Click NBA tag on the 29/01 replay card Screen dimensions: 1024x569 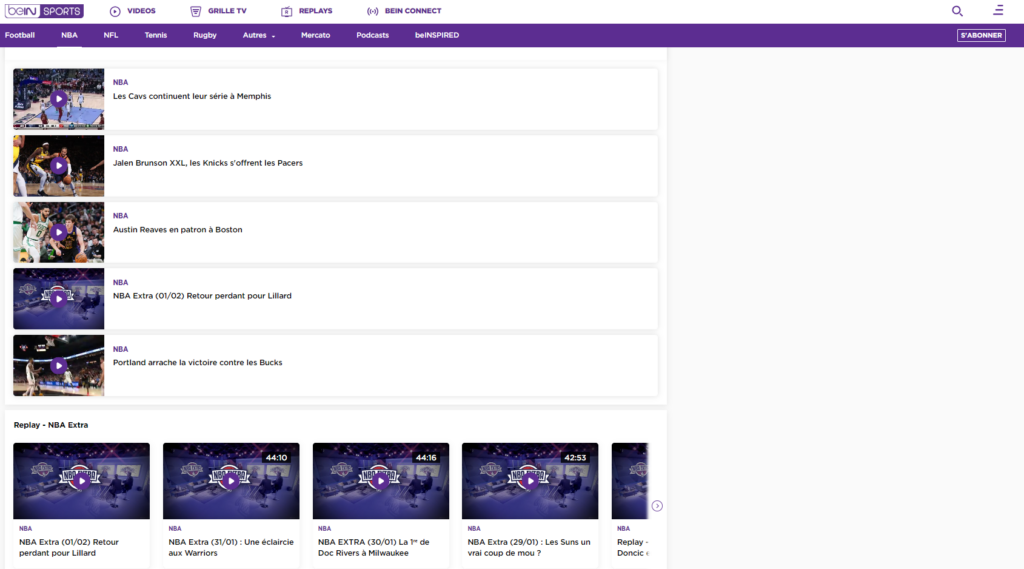[474, 528]
